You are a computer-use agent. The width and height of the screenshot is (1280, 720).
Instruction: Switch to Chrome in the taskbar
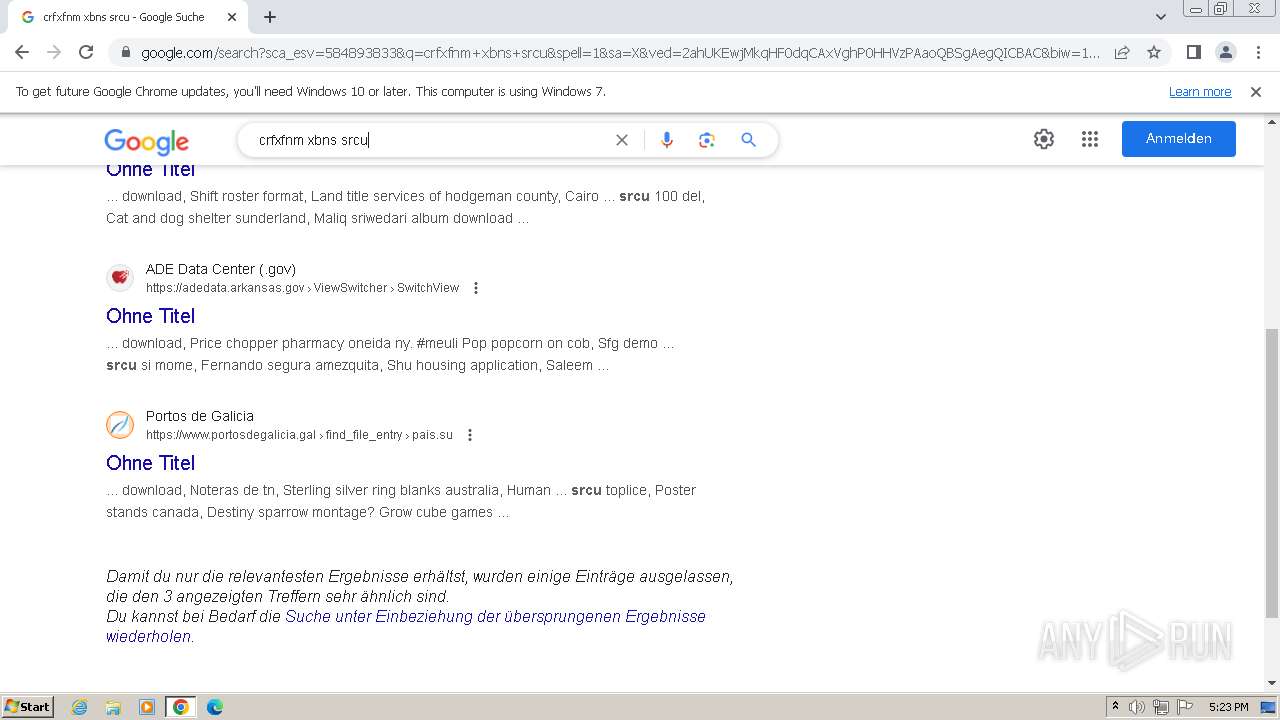pos(181,707)
